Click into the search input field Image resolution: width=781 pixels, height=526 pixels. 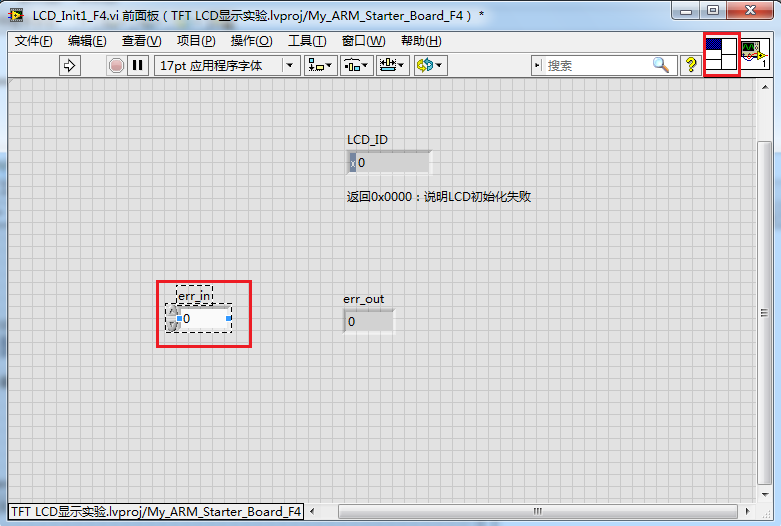[x=598, y=65]
